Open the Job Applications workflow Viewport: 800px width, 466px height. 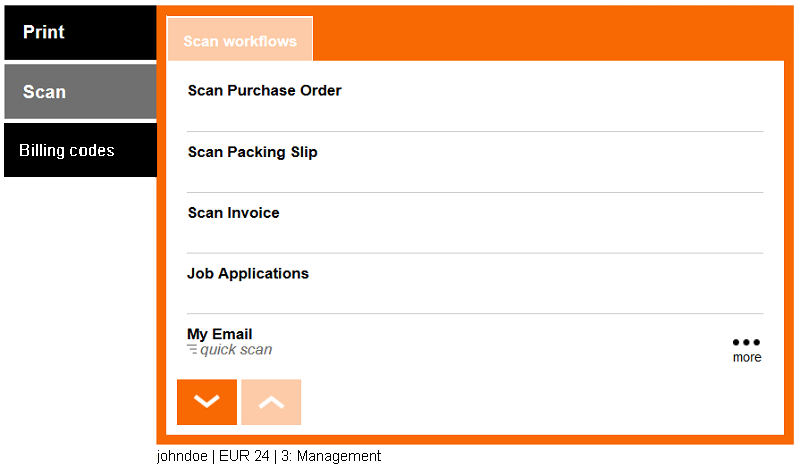248,274
